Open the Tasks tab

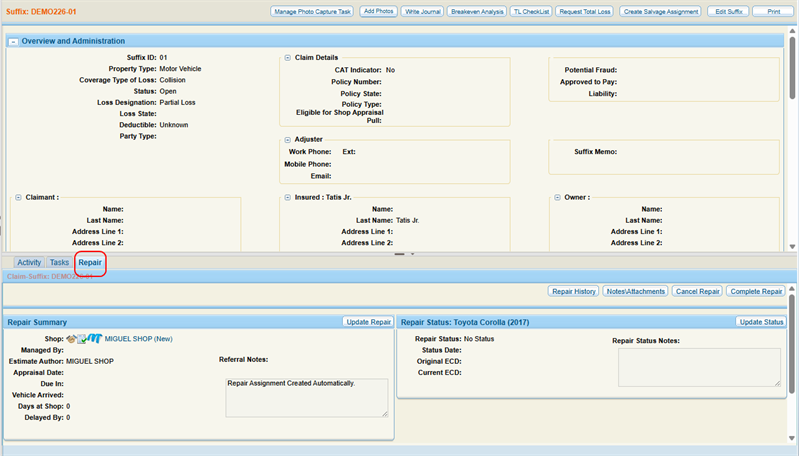pos(59,262)
